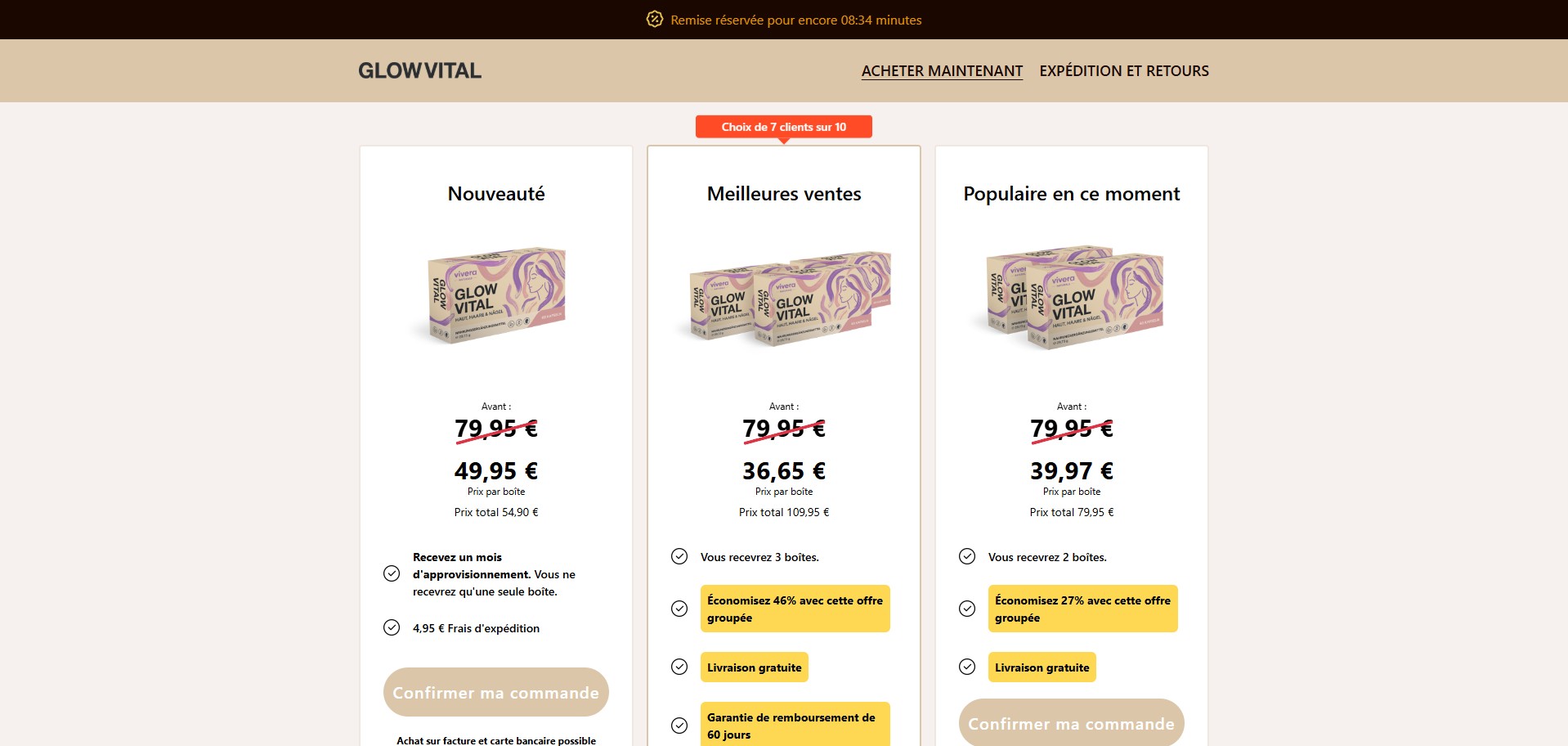Click checkmark beside 60-day refund guarantee
This screenshot has height=746, width=1568.
tap(679, 726)
